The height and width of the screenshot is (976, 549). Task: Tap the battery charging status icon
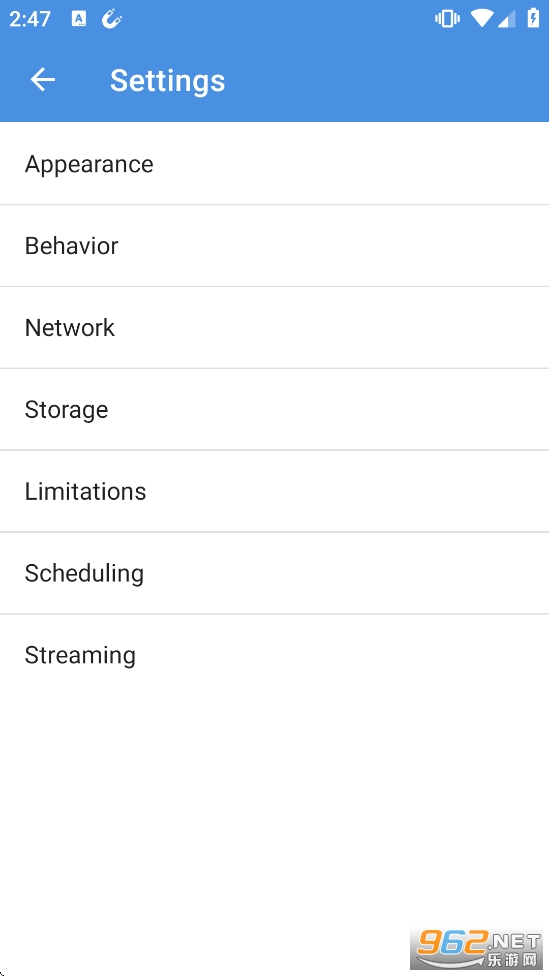point(533,19)
